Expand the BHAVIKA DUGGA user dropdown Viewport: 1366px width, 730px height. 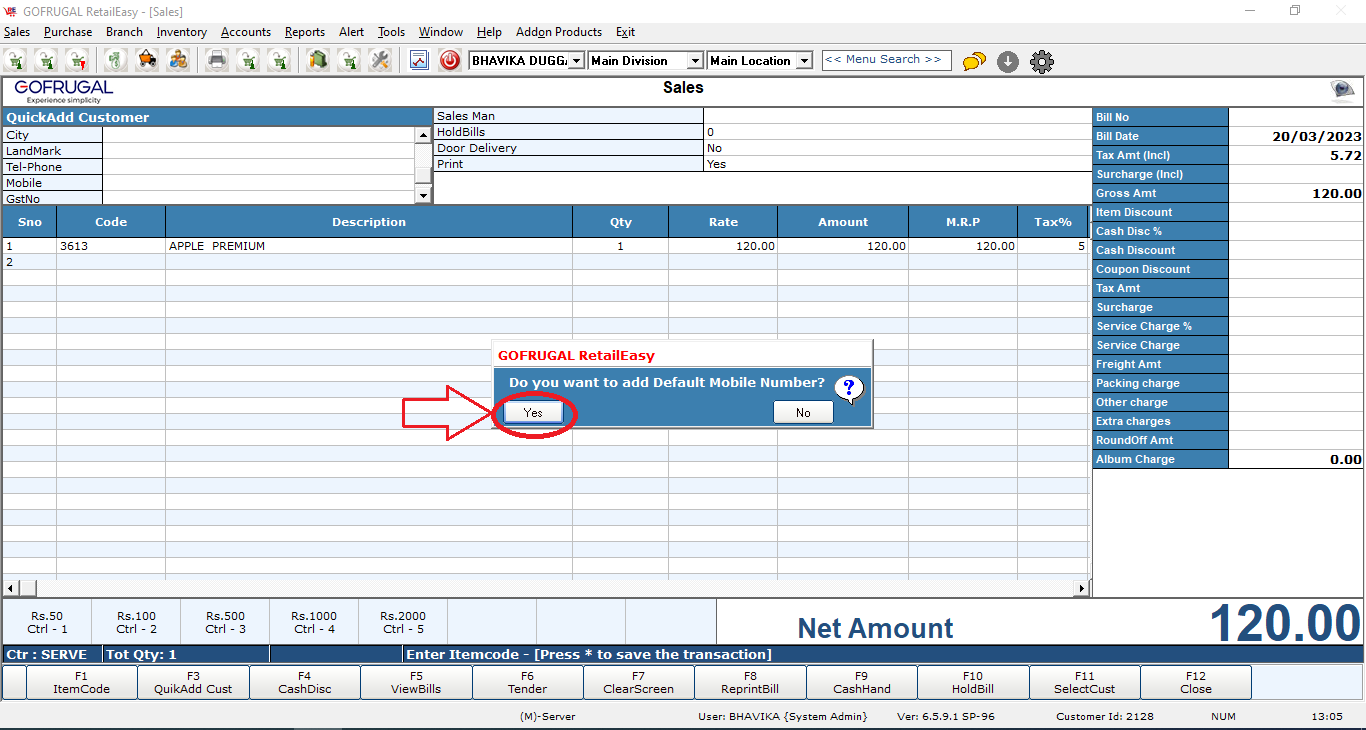point(576,61)
